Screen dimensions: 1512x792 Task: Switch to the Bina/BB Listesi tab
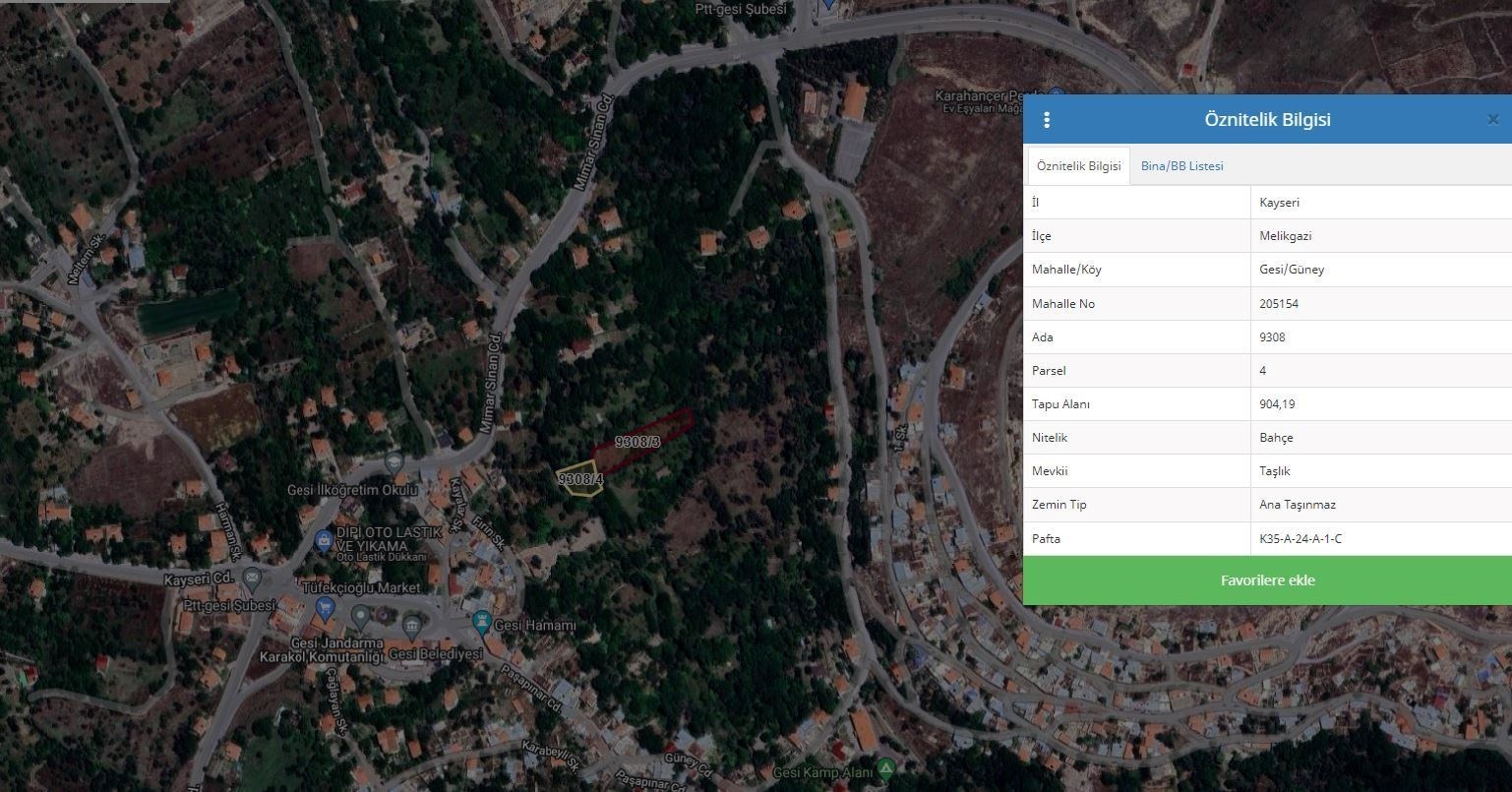[x=1181, y=166]
